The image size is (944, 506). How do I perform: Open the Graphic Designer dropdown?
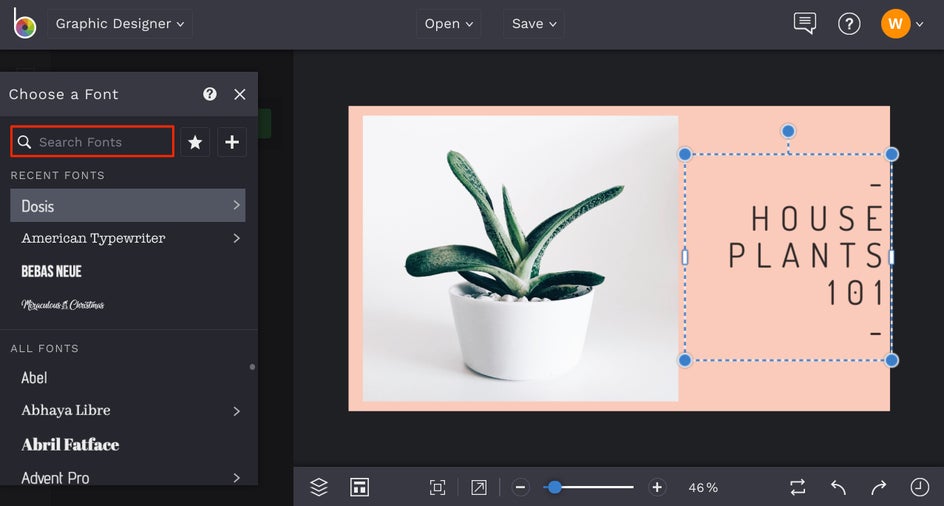(119, 24)
